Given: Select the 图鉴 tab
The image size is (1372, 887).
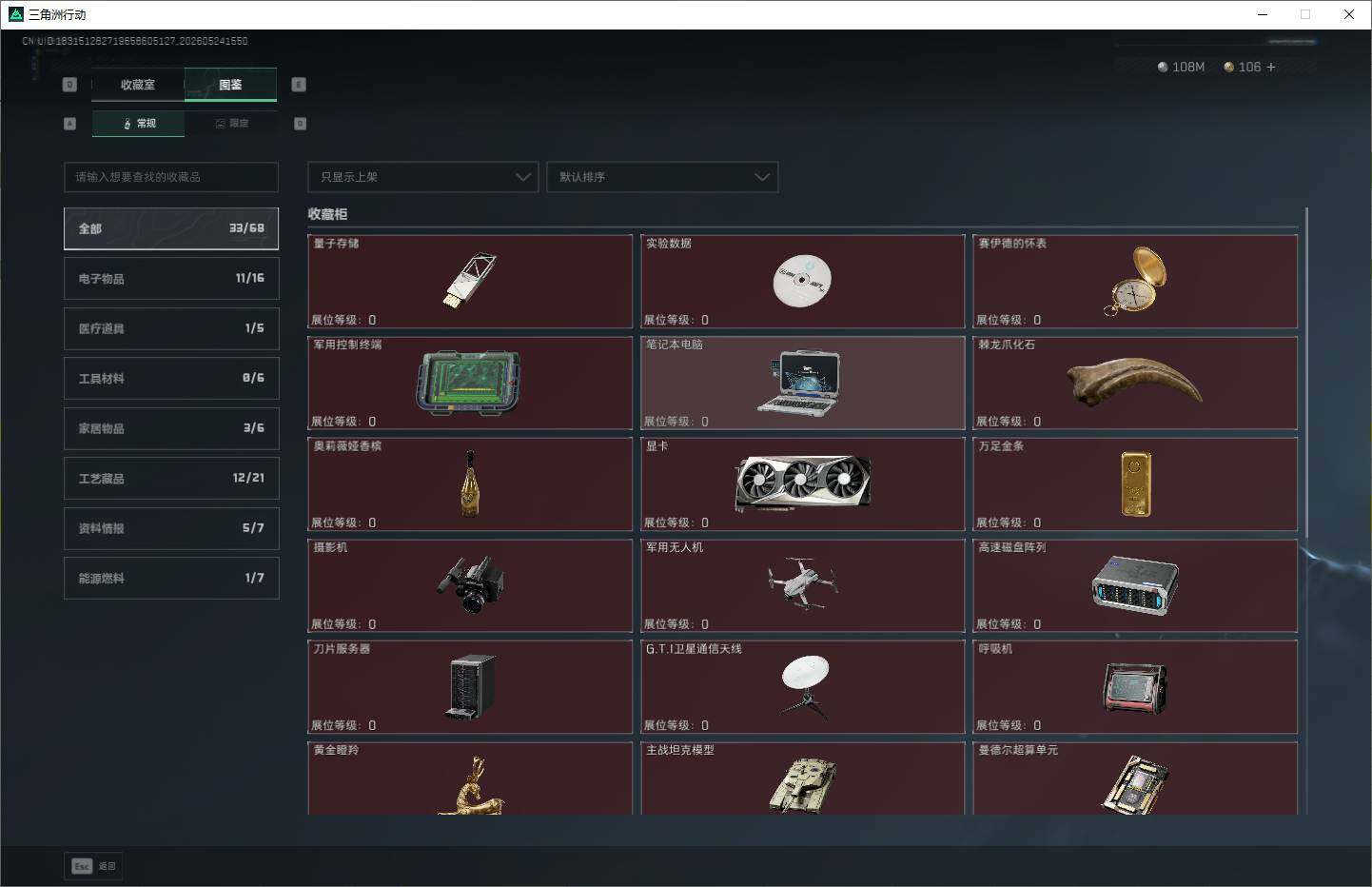Looking at the screenshot, I should [x=230, y=85].
